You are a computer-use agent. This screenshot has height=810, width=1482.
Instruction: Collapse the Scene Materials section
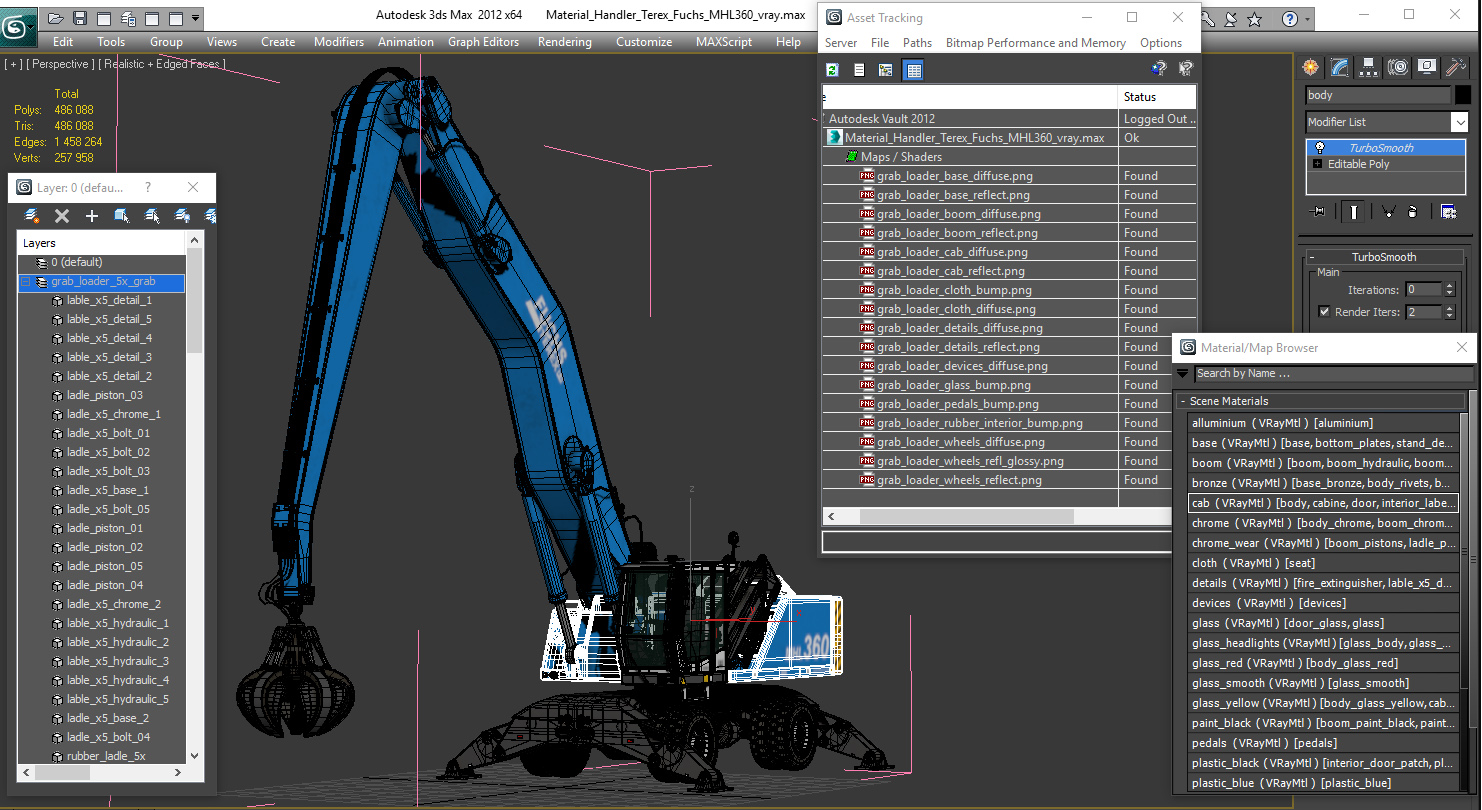(x=1184, y=401)
